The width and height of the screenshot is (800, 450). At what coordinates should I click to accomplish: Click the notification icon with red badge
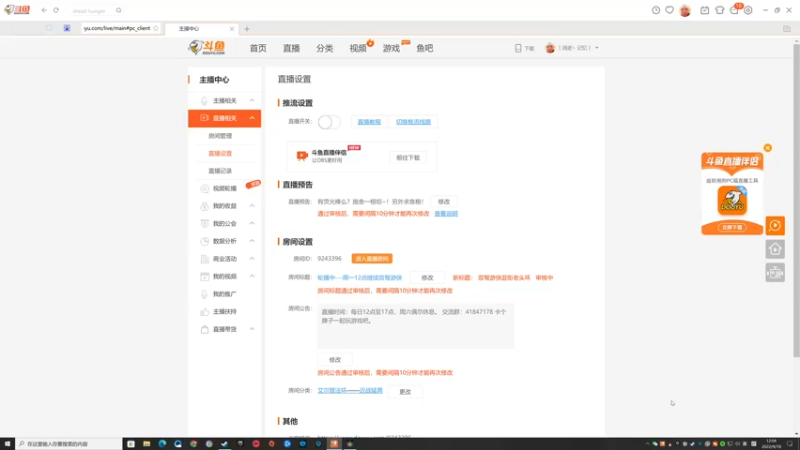pyautogui.click(x=735, y=10)
